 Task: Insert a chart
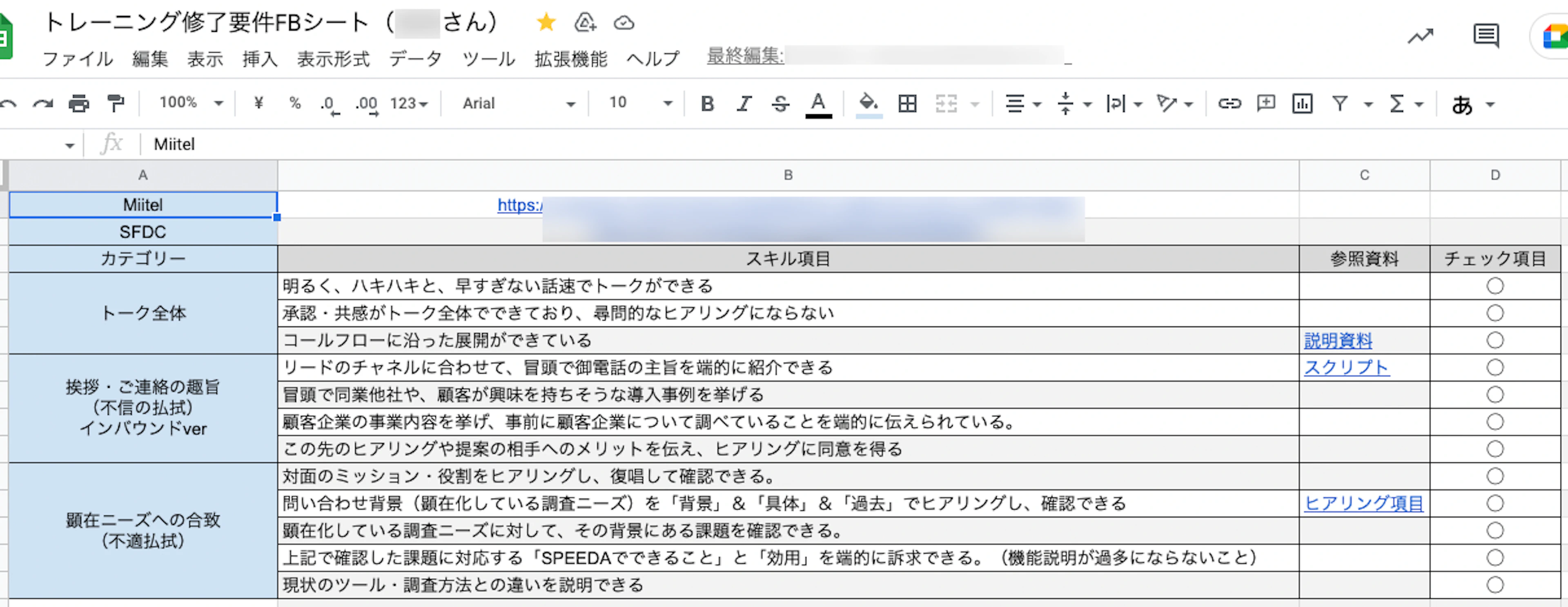[1302, 104]
